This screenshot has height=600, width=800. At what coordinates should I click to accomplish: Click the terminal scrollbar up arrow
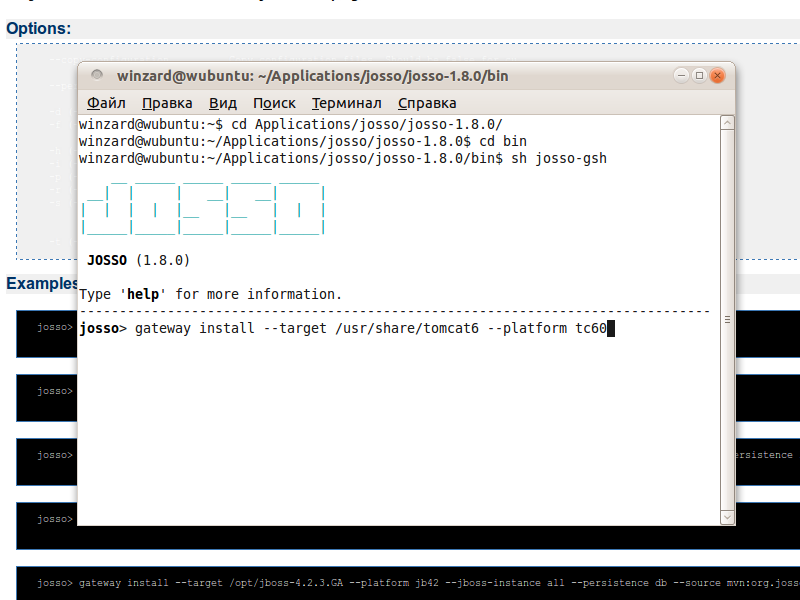pyautogui.click(x=728, y=123)
